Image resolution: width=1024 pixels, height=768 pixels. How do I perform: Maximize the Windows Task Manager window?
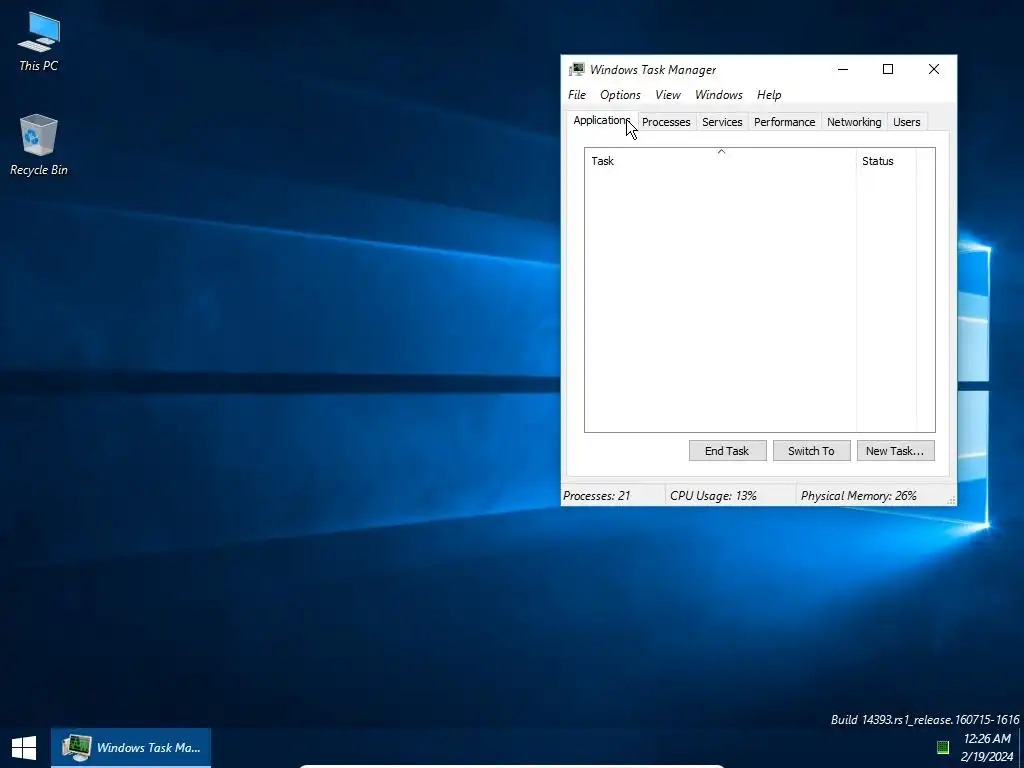click(x=888, y=69)
